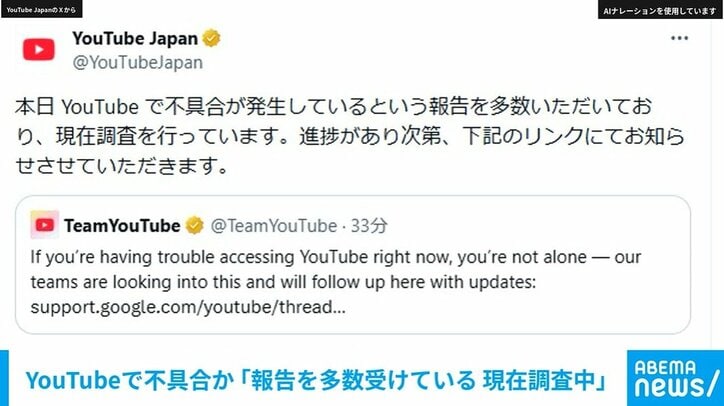Click the 'YouTube JapanのXから' source label
Screen dimensions: 724x406
pos(45,9)
